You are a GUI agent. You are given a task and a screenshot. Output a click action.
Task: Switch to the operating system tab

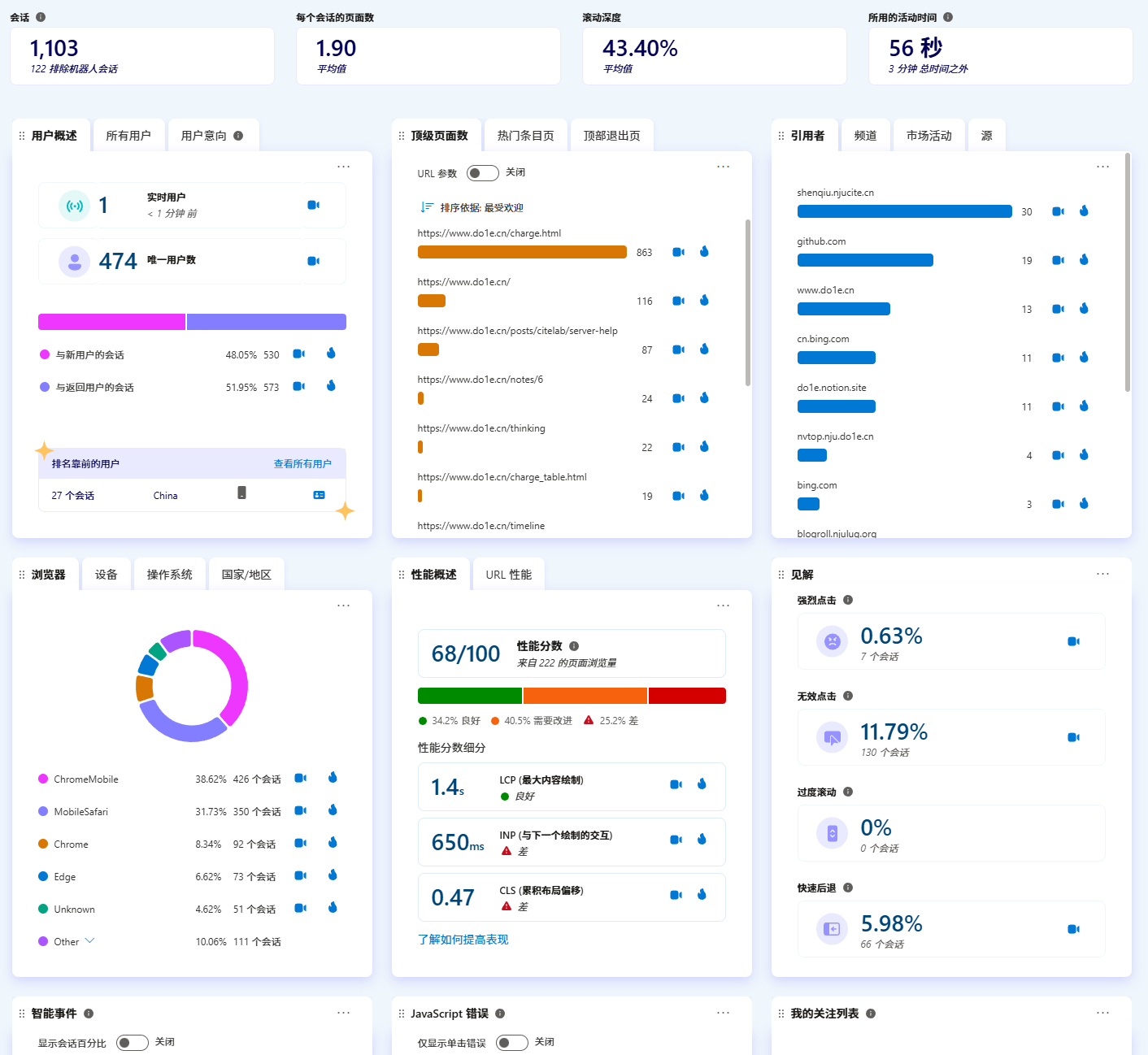[169, 575]
